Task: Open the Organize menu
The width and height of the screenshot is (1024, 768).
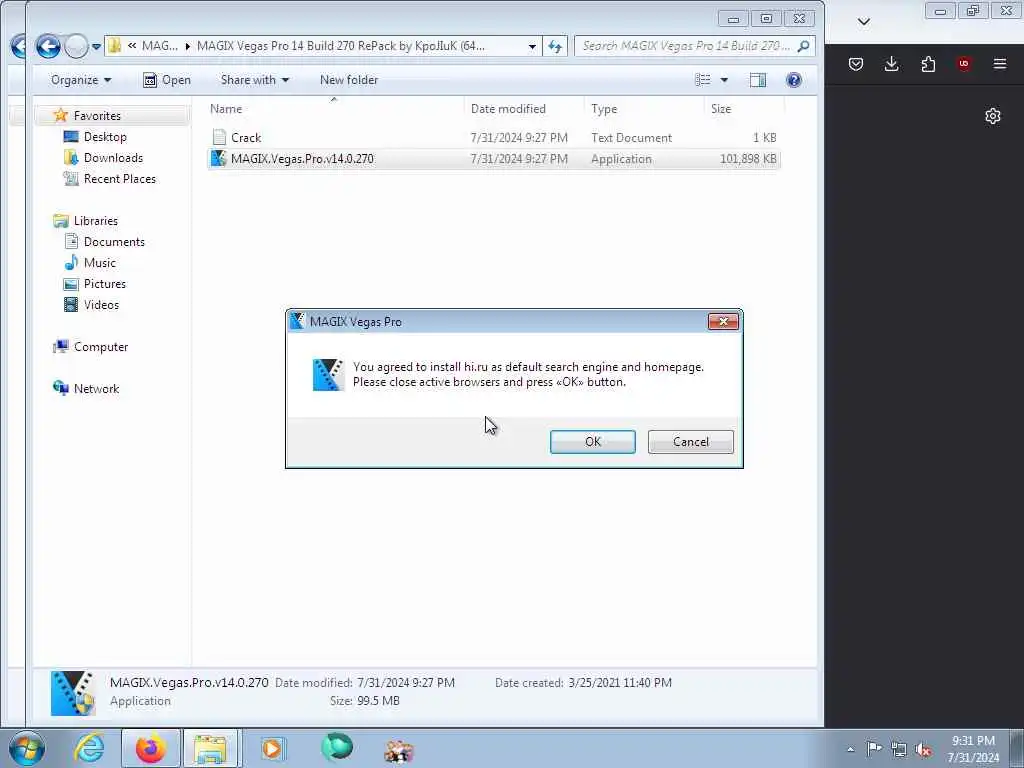Action: point(81,80)
